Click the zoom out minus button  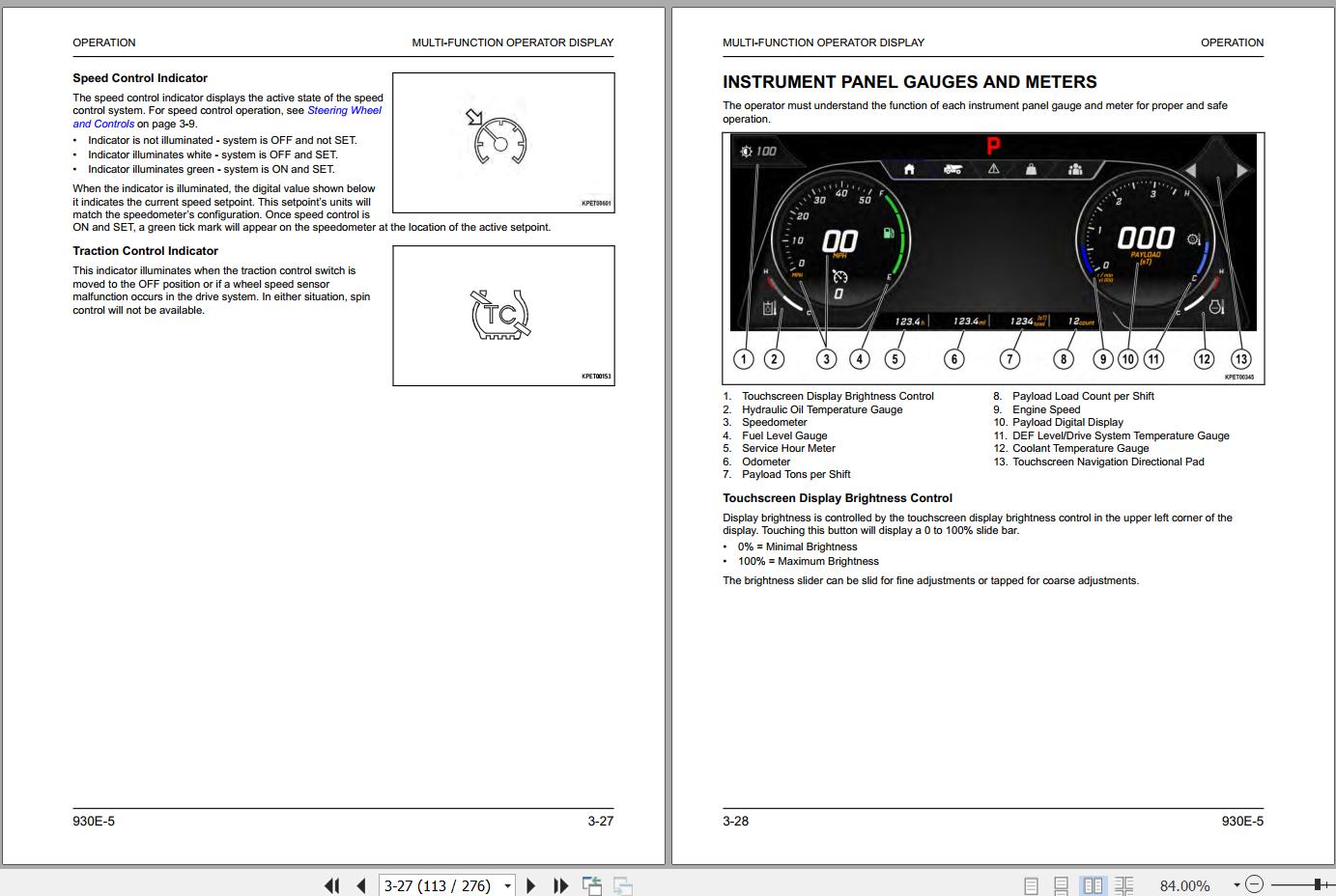coord(1254,884)
